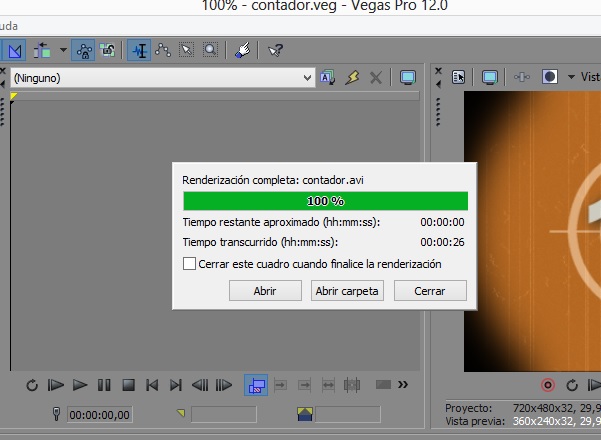Open the (Ninguno) preset dropdown
The height and width of the screenshot is (440, 601).
163,78
